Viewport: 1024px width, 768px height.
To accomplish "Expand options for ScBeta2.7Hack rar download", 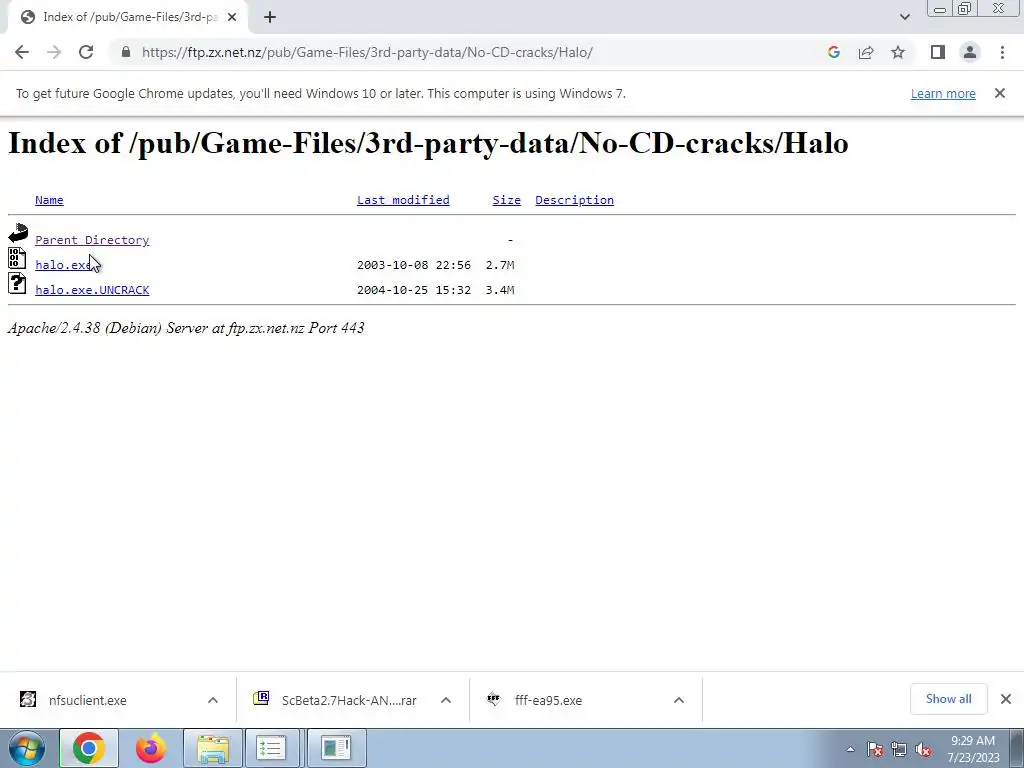I will pos(446,700).
